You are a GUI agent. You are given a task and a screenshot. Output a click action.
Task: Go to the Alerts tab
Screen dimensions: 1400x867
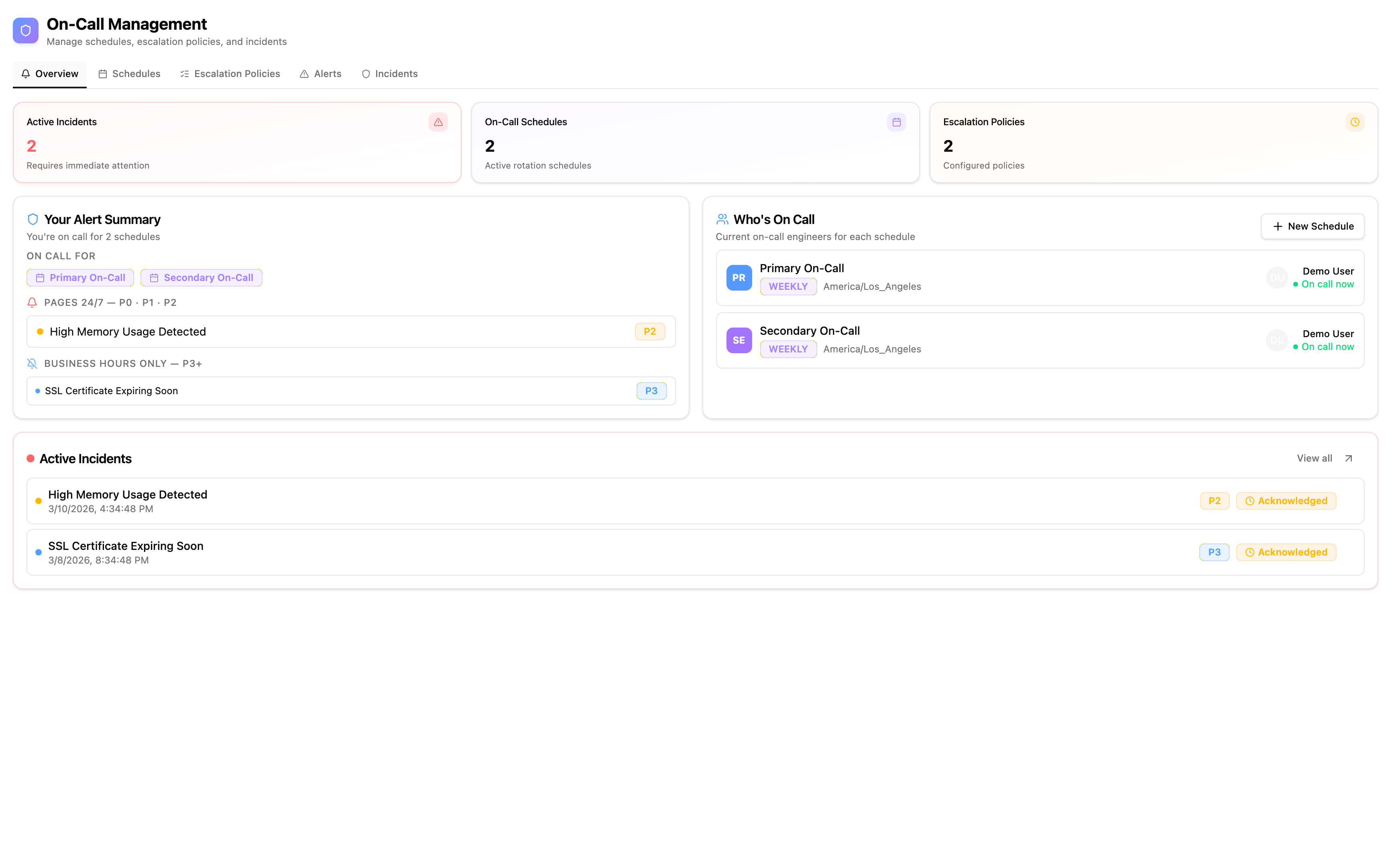321,74
